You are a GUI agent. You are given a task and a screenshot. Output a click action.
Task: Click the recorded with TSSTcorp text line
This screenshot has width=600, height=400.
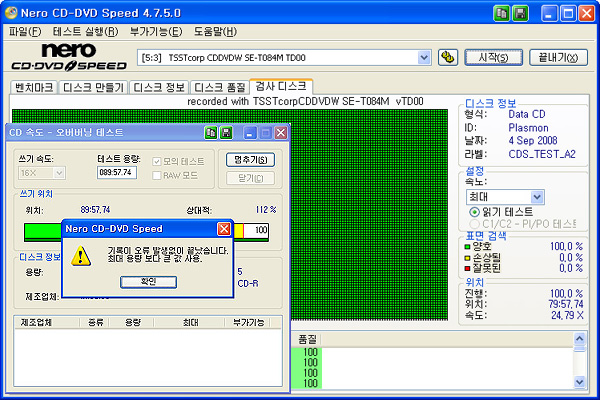(305, 101)
